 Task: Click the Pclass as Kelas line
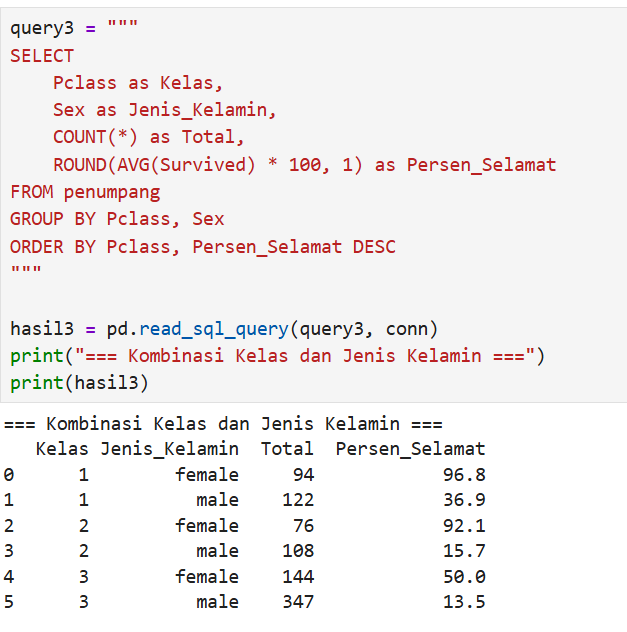point(138,83)
